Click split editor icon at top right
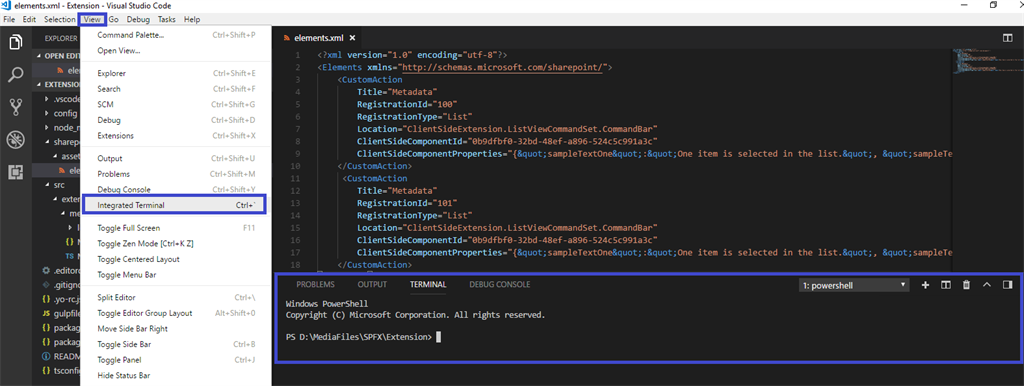 coord(1008,38)
